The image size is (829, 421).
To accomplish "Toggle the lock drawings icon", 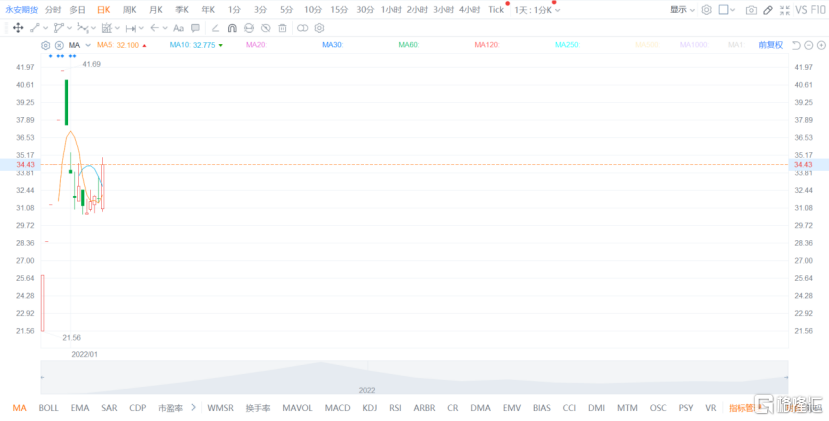I will pos(249,28).
